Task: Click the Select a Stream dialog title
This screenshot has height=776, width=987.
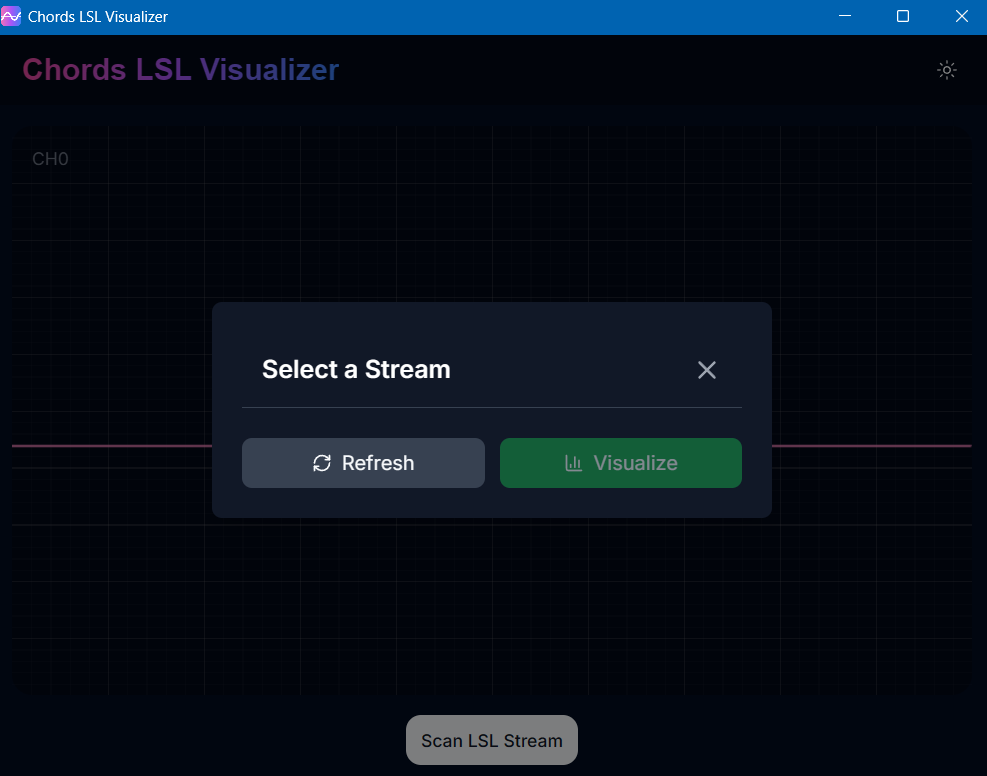Action: coord(356,369)
